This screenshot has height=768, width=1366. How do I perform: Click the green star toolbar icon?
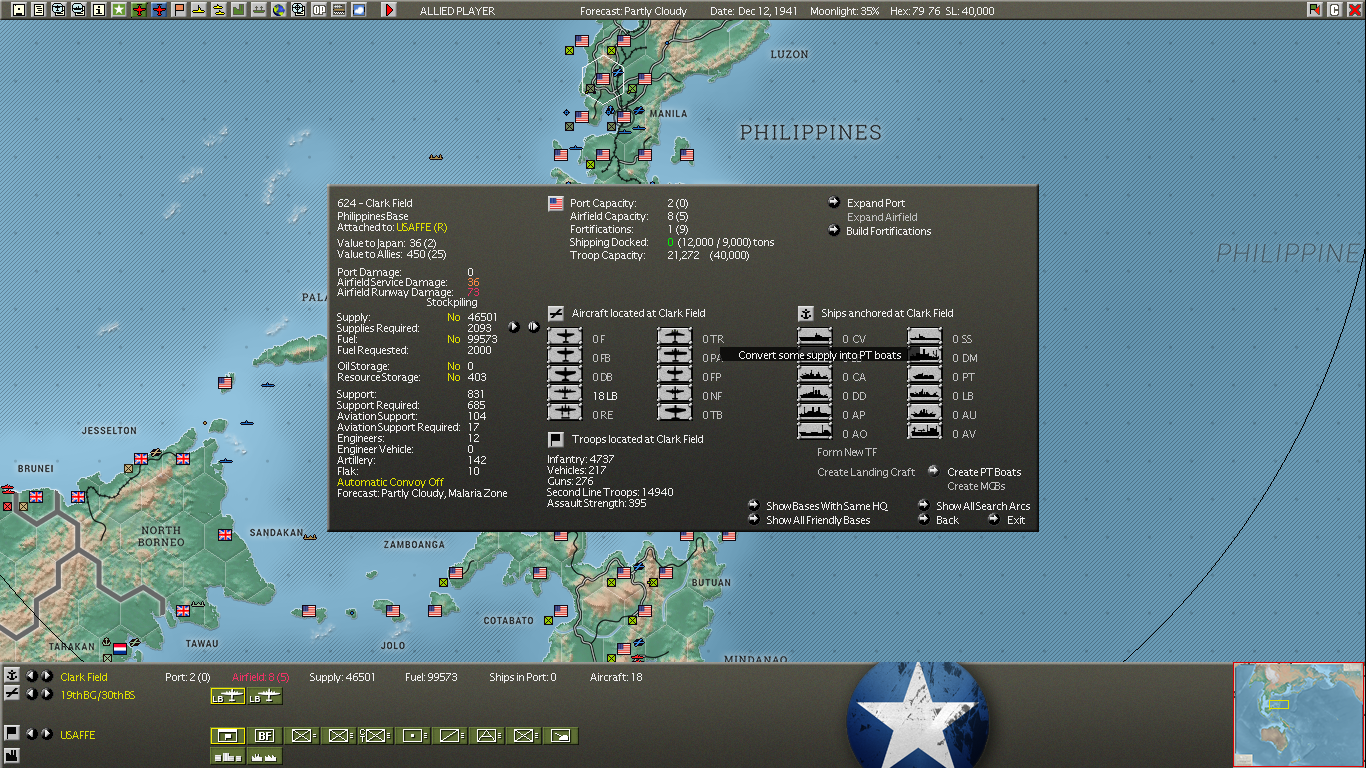click(x=119, y=10)
